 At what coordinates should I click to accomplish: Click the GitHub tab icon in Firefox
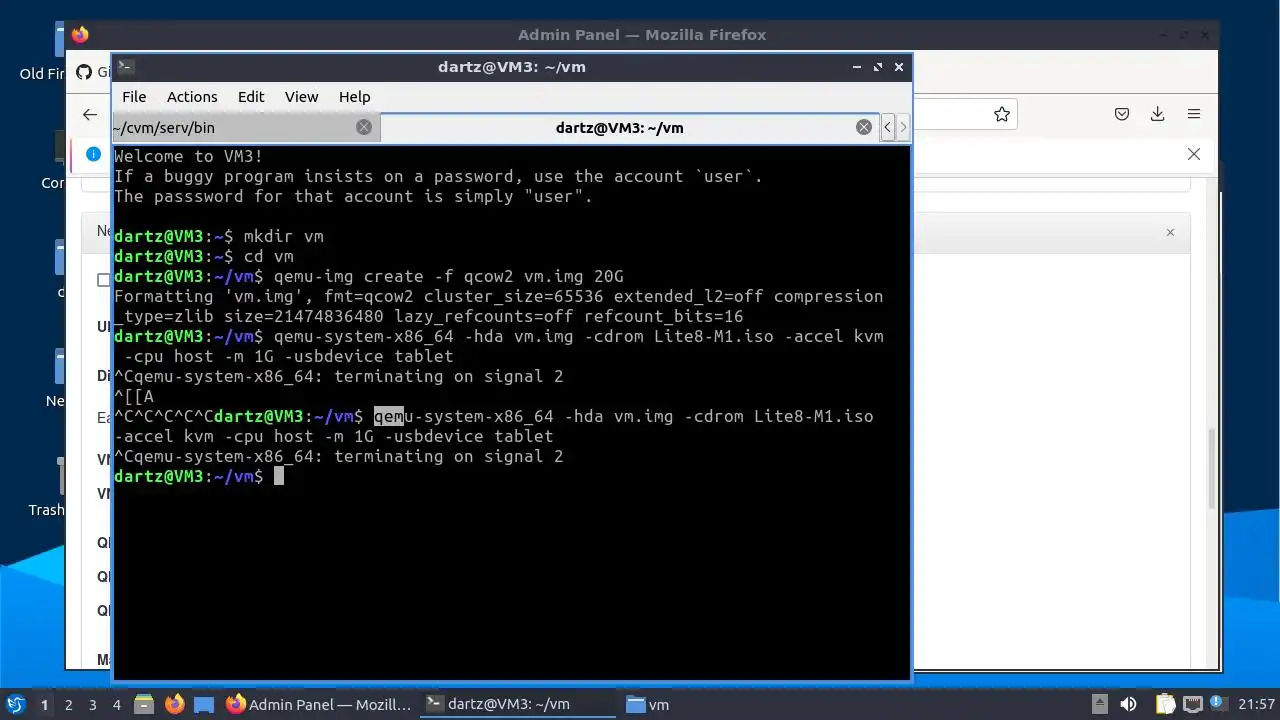[x=84, y=72]
